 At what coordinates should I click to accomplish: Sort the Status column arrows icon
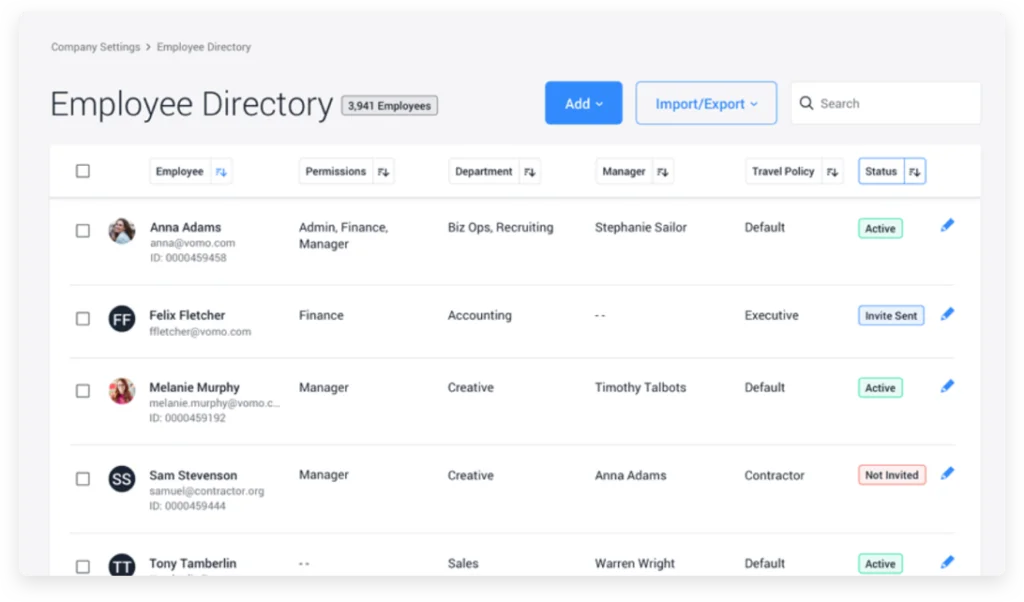coord(915,172)
